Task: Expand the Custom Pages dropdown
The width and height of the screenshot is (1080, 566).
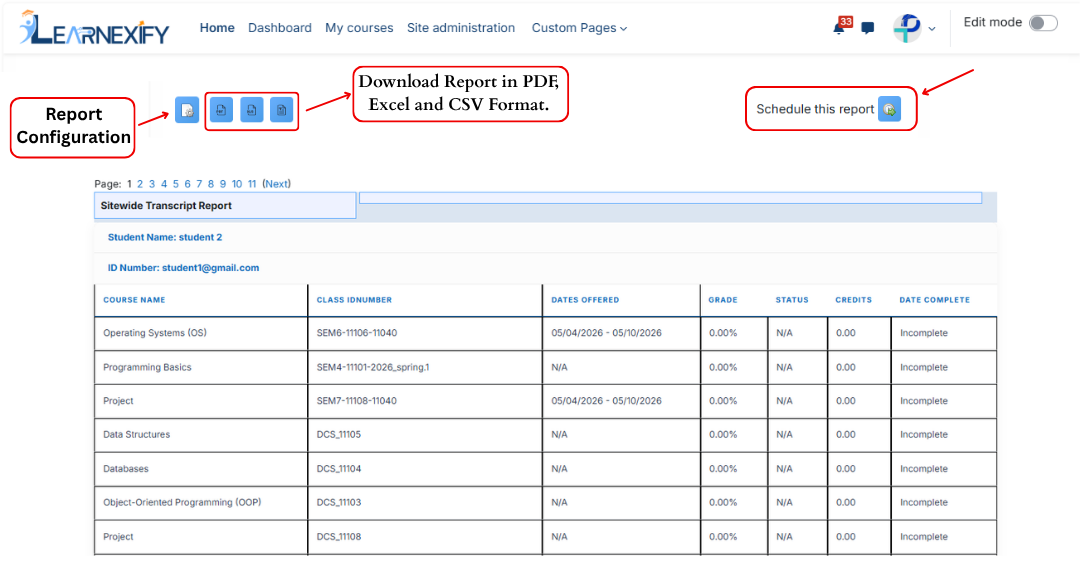Action: (x=579, y=28)
